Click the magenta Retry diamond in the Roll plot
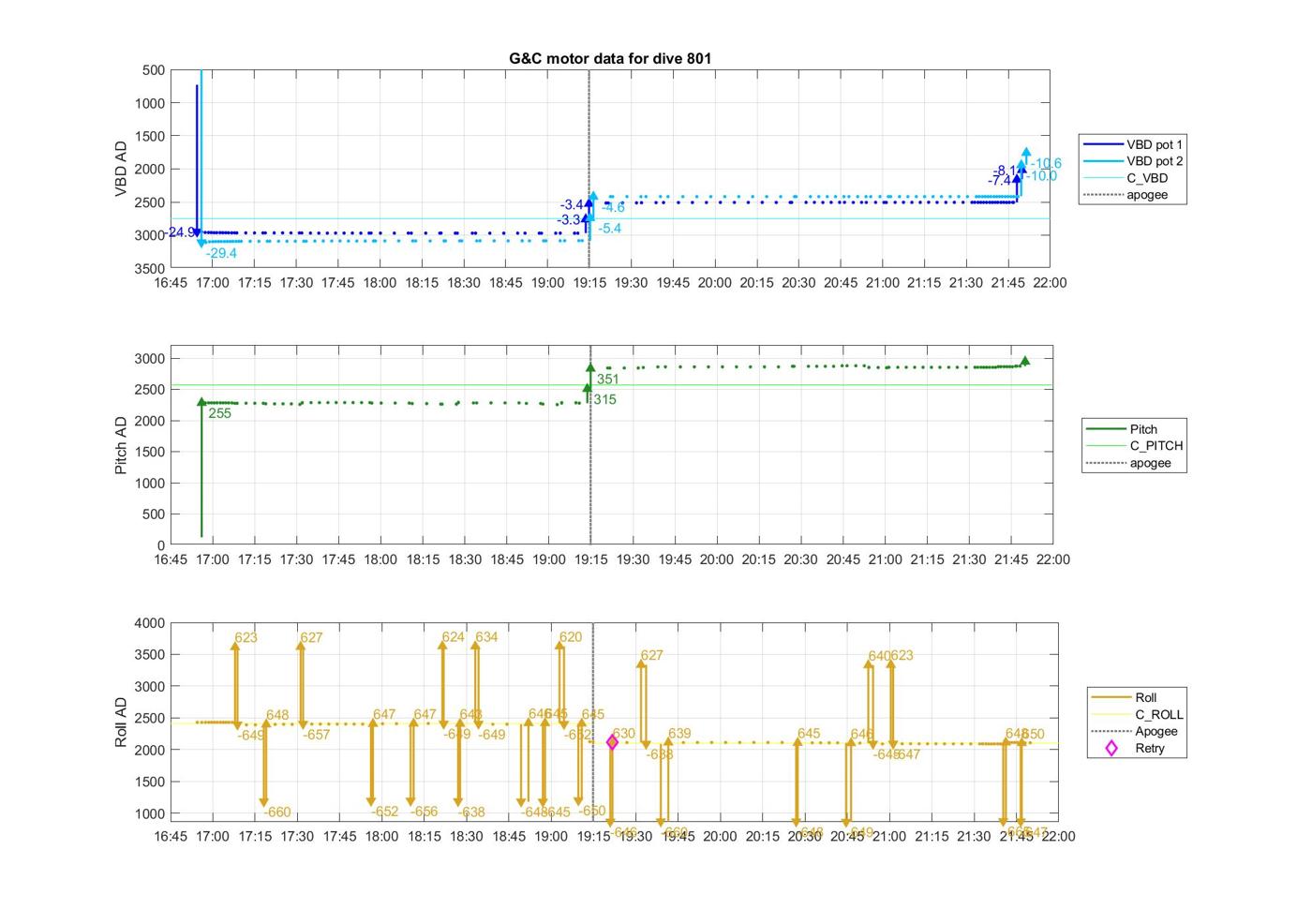1312x924 pixels. [x=612, y=742]
